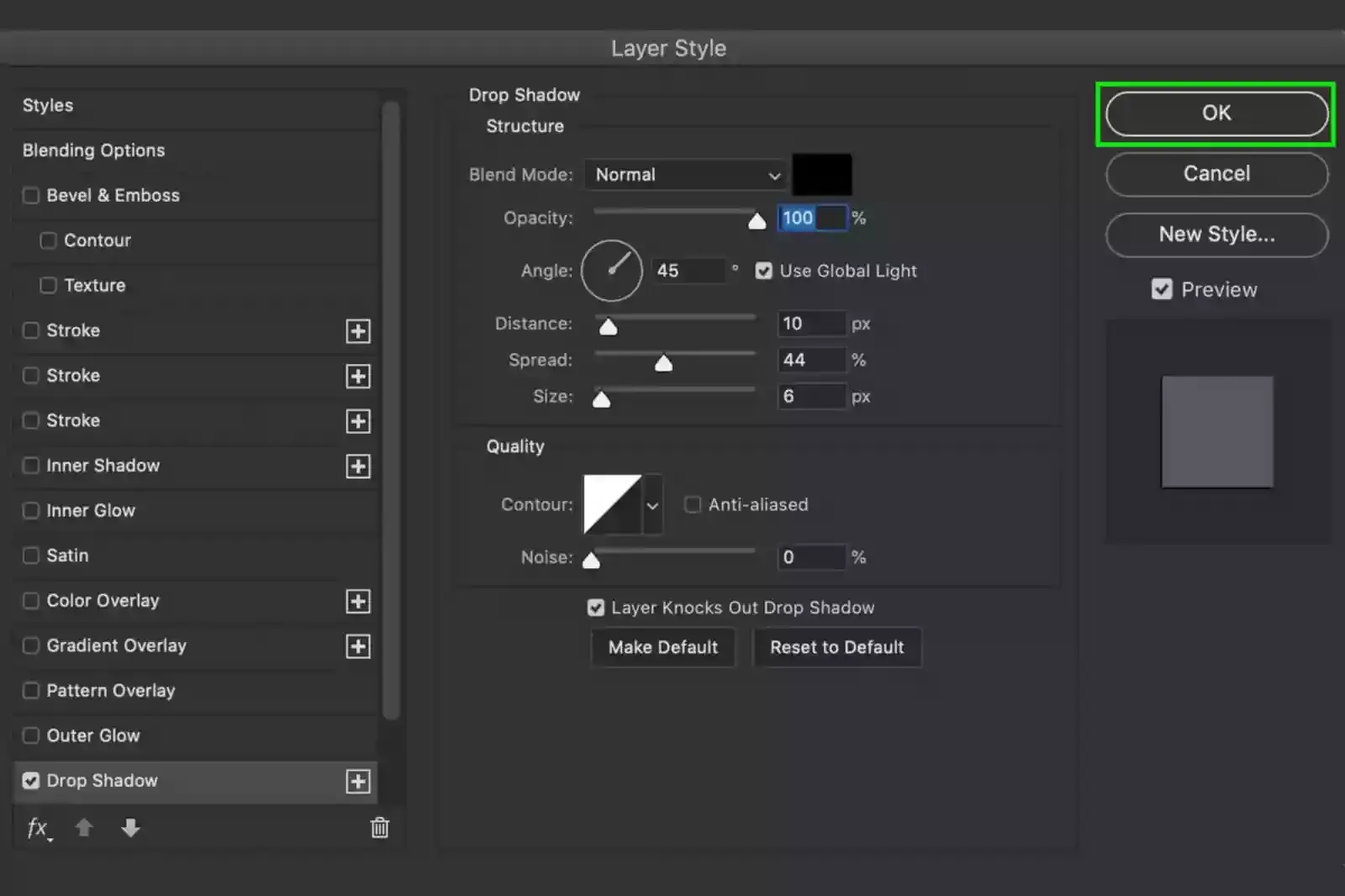The height and width of the screenshot is (896, 1345).
Task: Delete the effect using the trash icon
Action: [x=379, y=828]
